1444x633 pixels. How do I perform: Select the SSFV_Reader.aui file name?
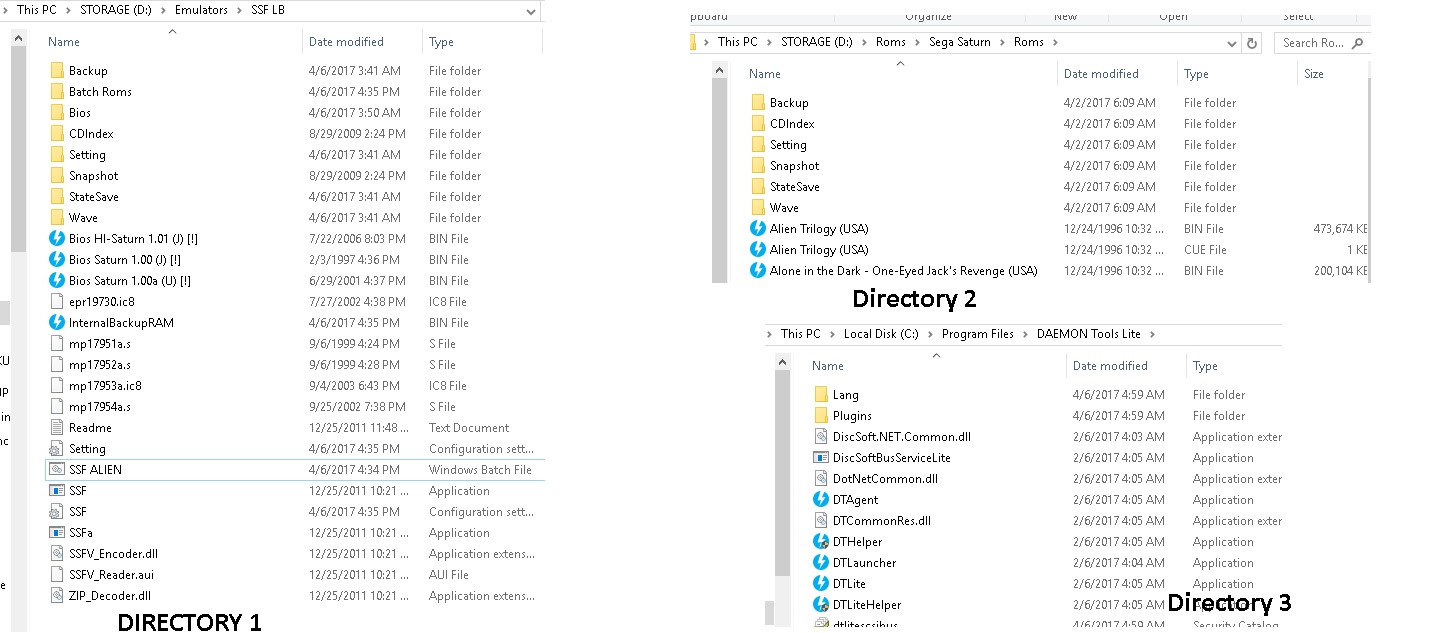111,575
